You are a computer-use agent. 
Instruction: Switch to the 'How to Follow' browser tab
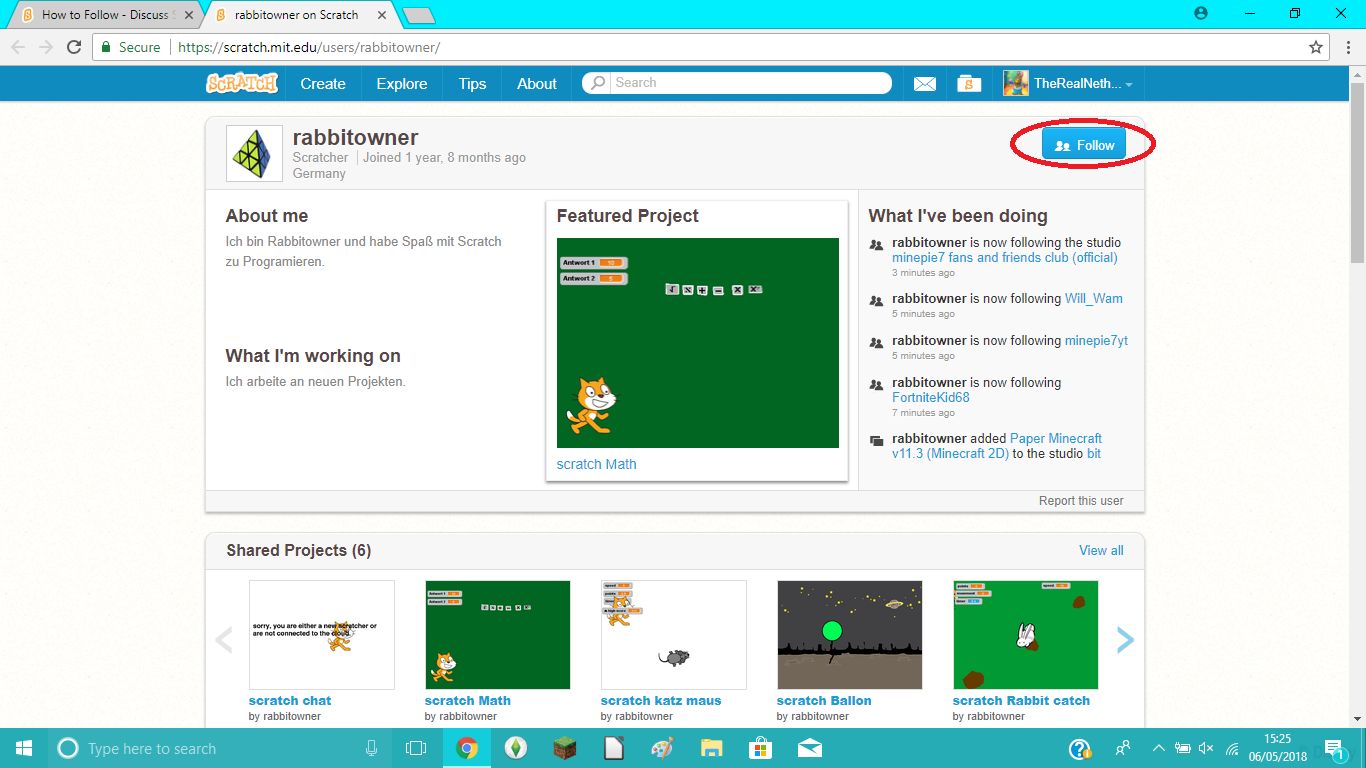100,14
